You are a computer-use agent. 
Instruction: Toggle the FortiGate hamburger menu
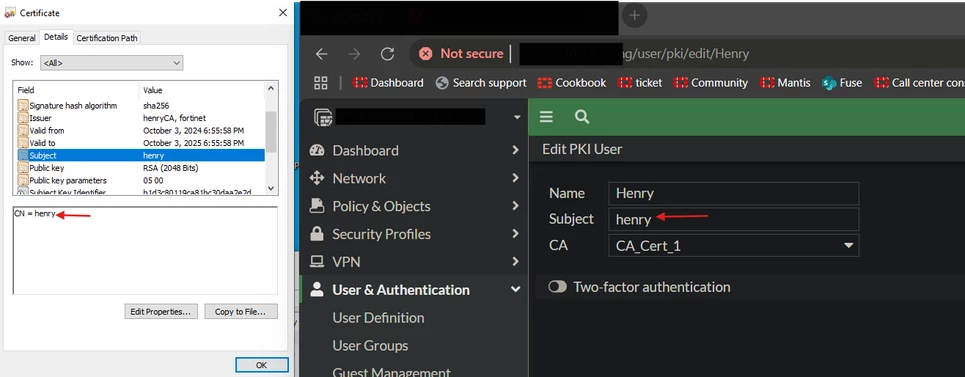546,117
